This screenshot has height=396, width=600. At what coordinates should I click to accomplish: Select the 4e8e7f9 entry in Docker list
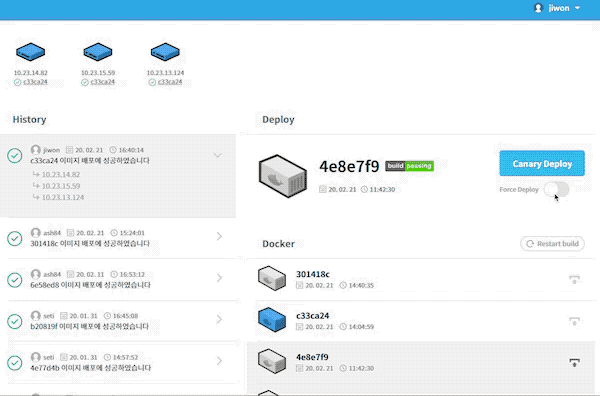point(421,362)
